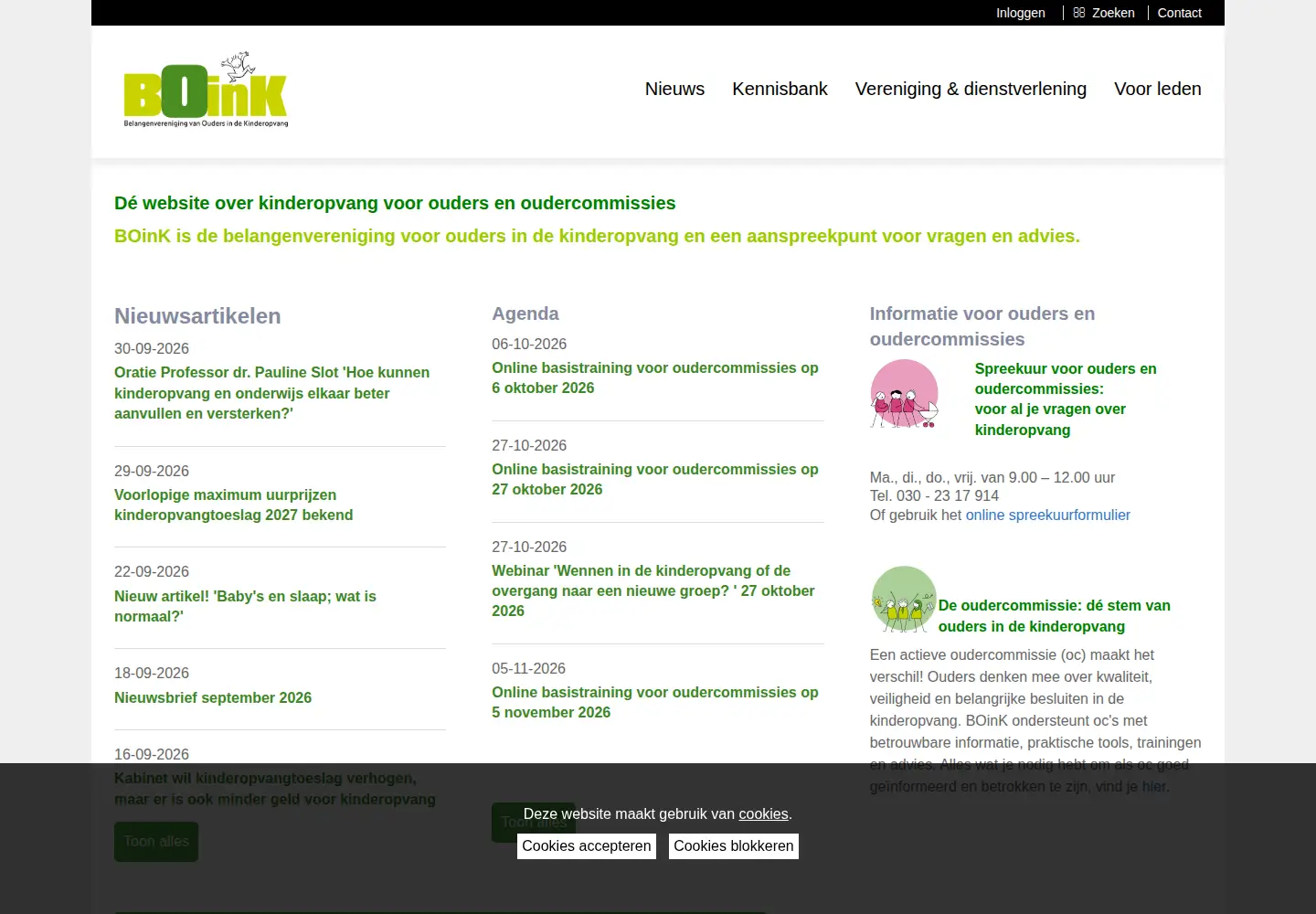This screenshot has width=1316, height=914.
Task: Open the cookies policy link
Action: point(763,814)
